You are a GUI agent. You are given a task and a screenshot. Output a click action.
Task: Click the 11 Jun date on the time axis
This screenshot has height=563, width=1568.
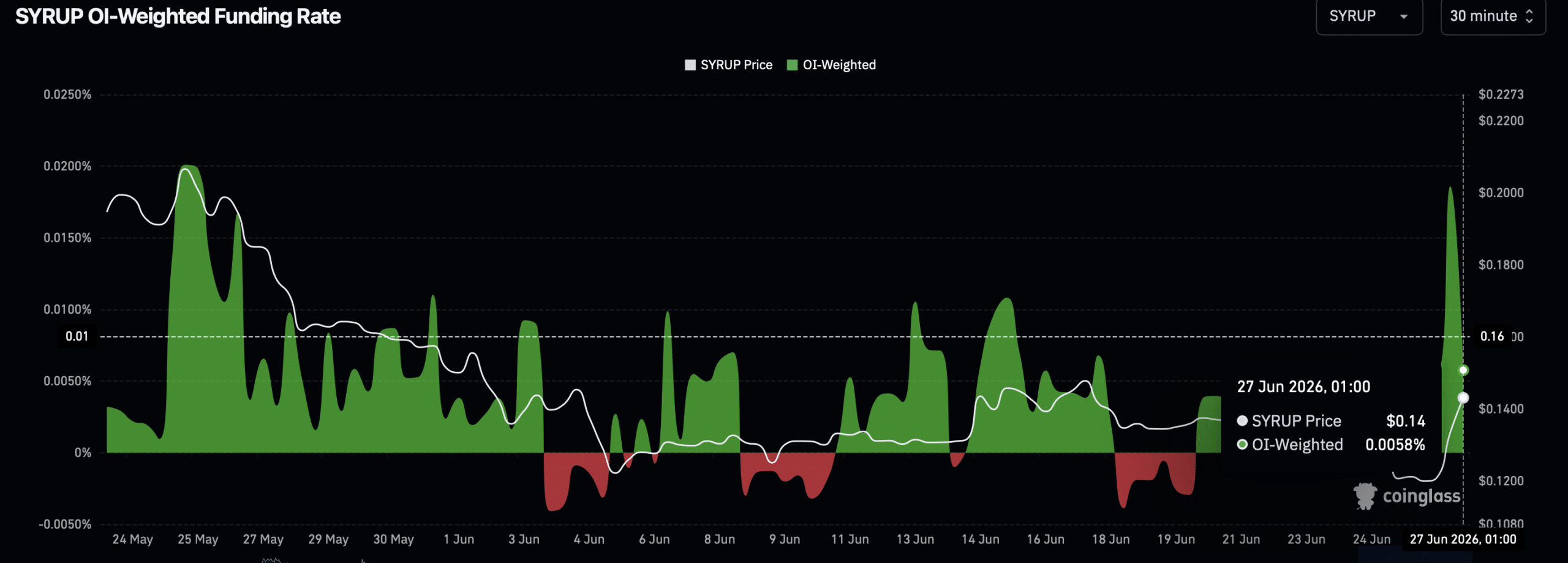coord(850,539)
